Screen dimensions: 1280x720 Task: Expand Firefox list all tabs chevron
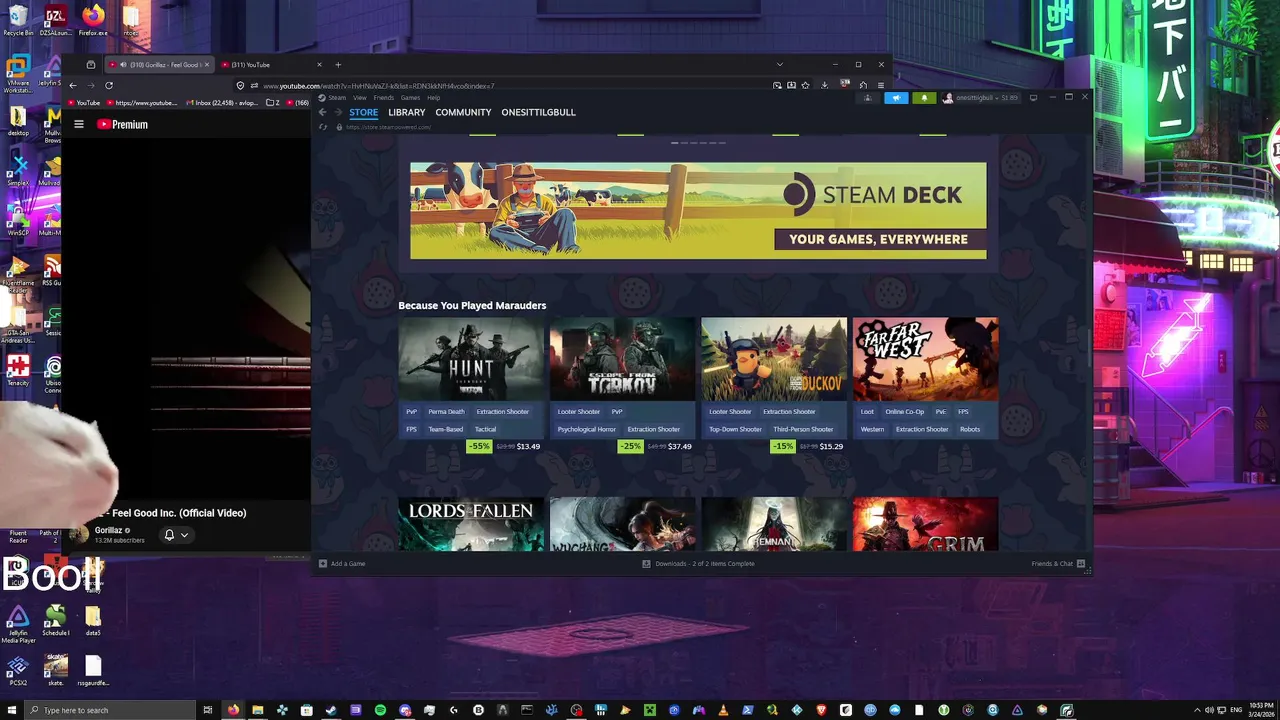(779, 65)
